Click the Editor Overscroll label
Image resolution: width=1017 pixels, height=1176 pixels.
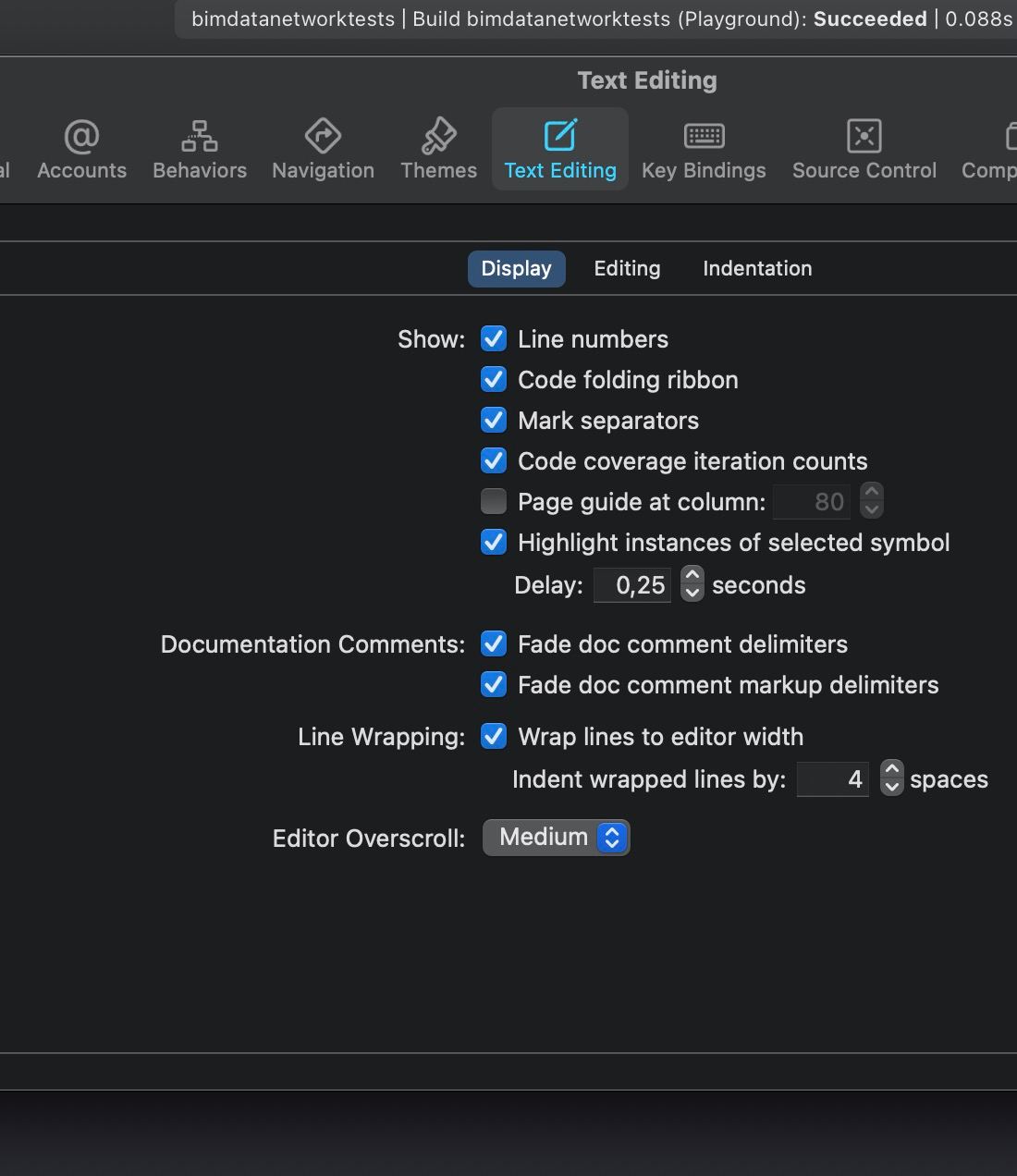369,839
